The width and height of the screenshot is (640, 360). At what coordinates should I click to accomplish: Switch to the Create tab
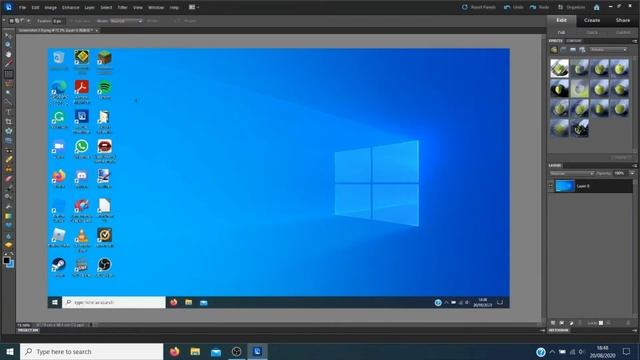tap(592, 20)
